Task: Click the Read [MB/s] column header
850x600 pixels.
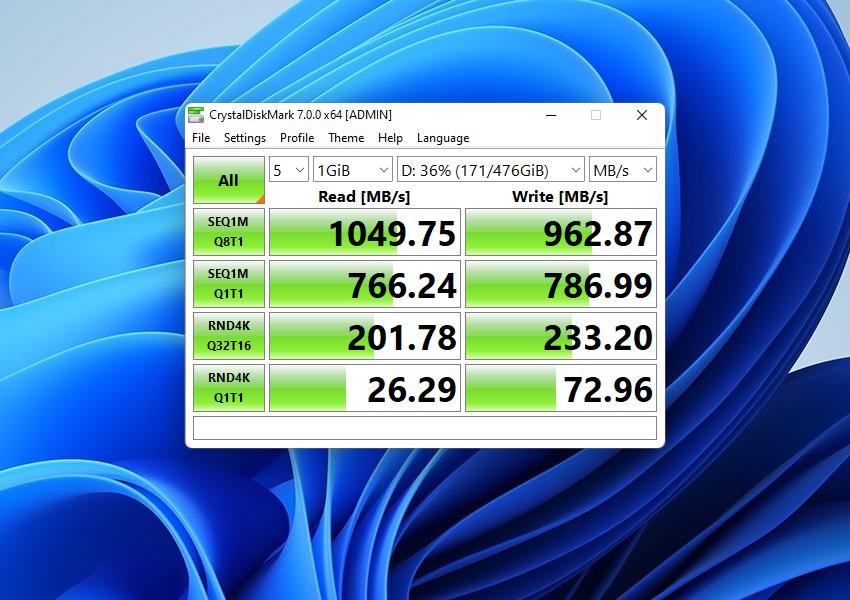Action: pos(364,196)
